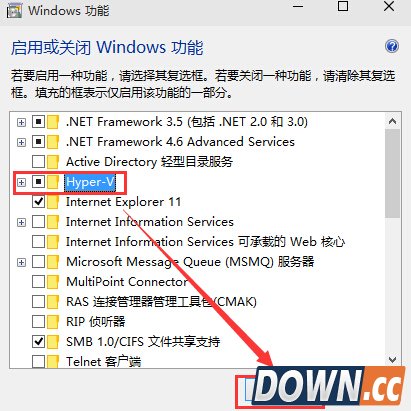Select the Hyper-V folder icon
411x411 pixels.
pos(53,182)
